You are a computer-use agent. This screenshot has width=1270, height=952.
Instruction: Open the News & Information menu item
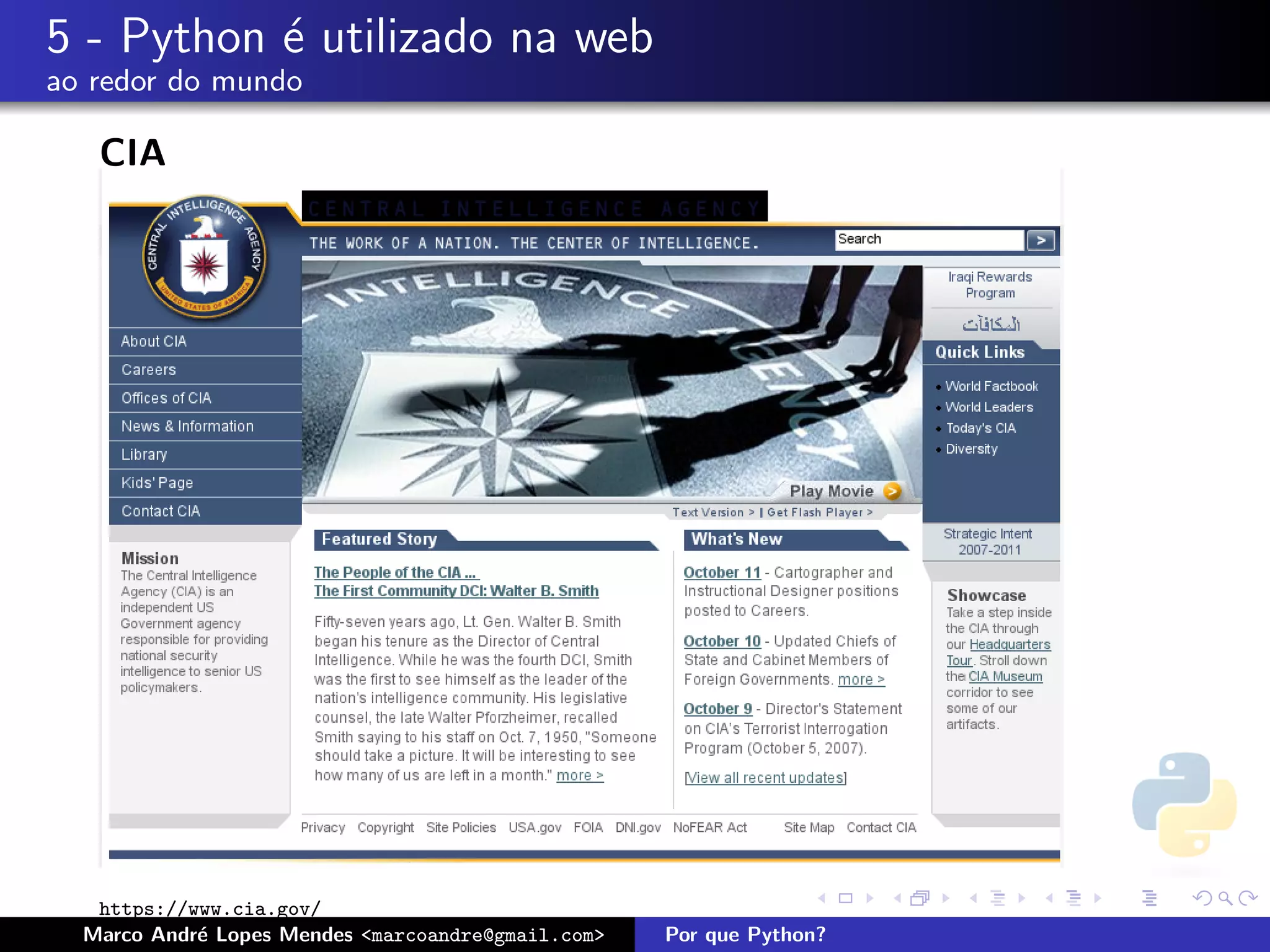click(x=205, y=426)
